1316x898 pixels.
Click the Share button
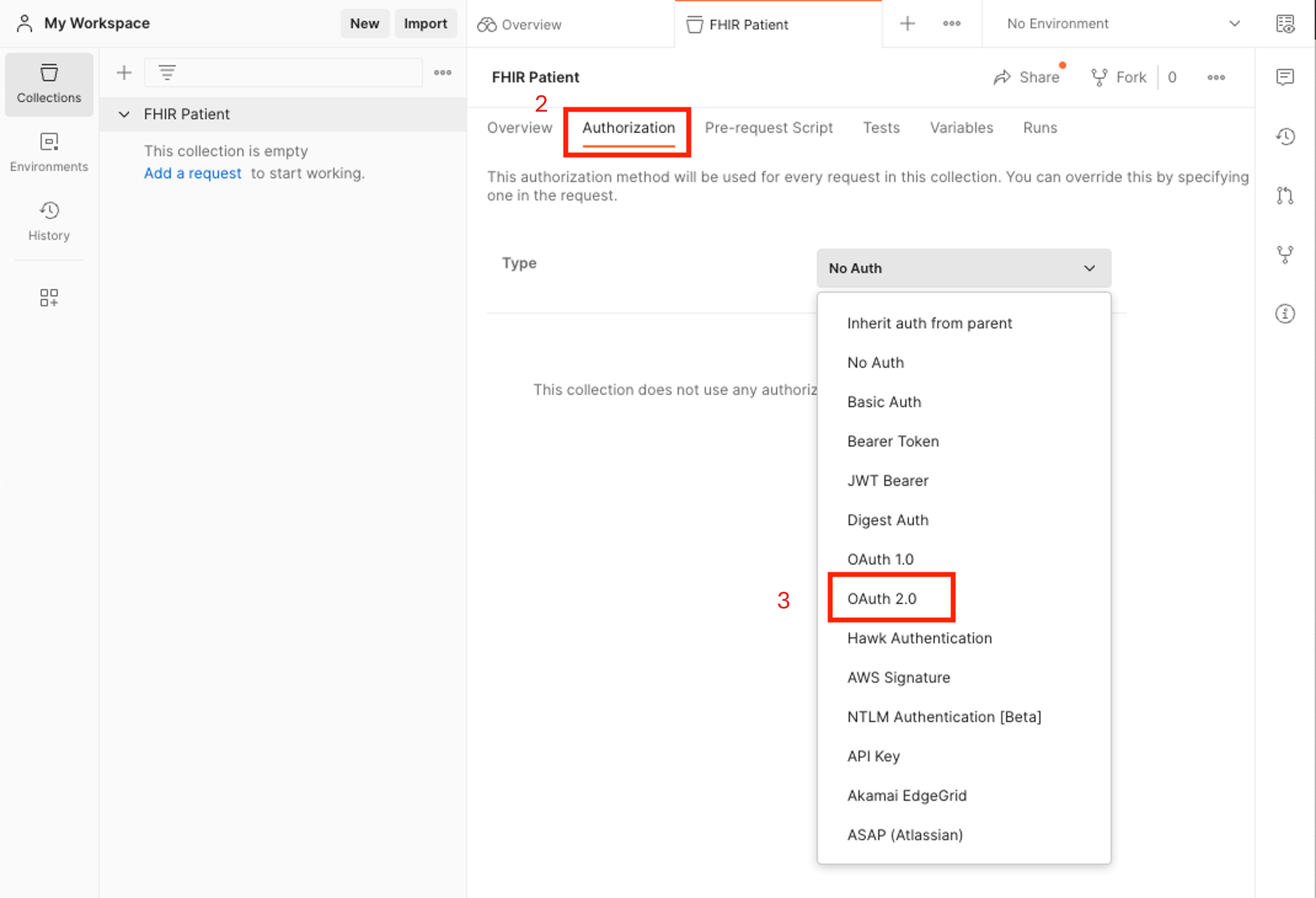pyautogui.click(x=1027, y=78)
